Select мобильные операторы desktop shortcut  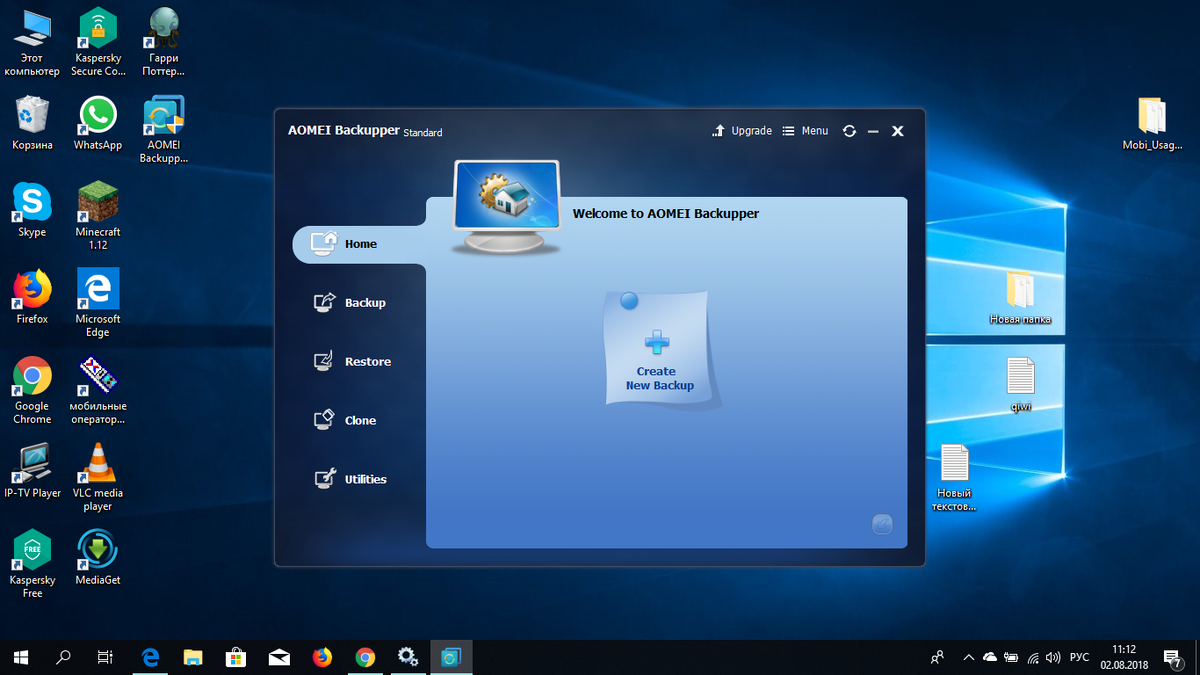[x=98, y=391]
